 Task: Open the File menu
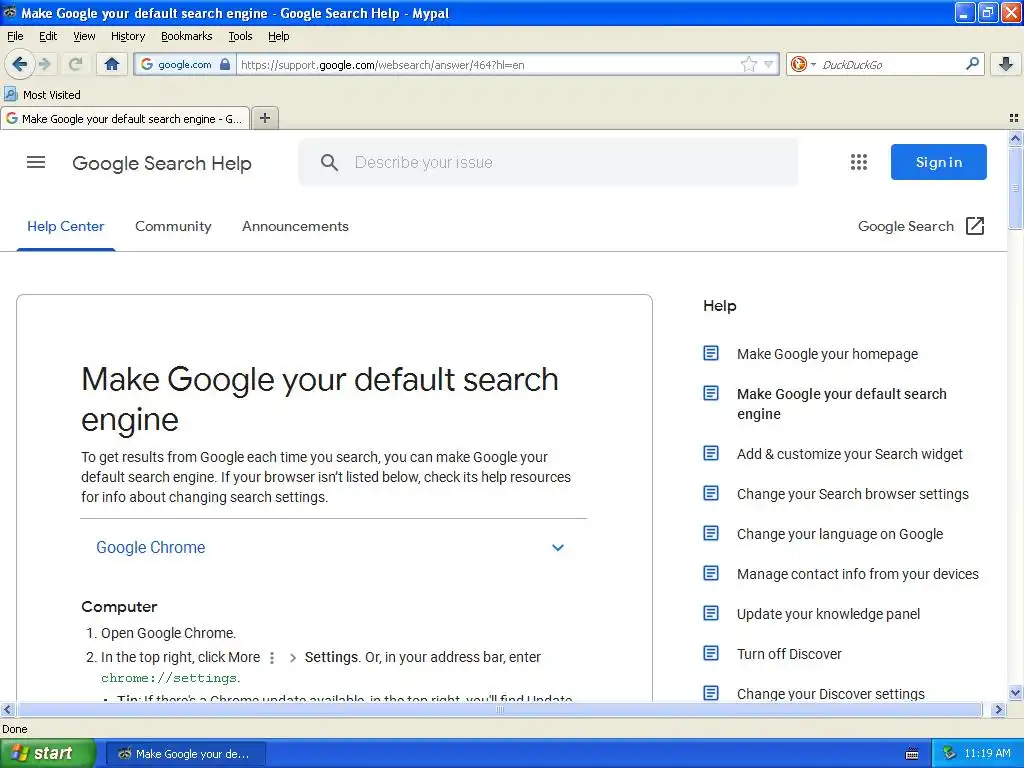pyautogui.click(x=15, y=36)
